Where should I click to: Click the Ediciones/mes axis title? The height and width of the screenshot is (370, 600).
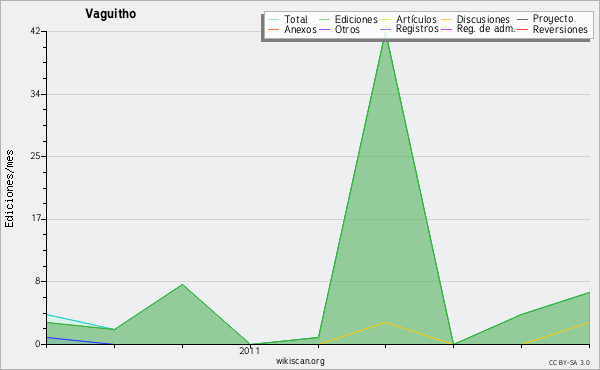[x=9, y=189]
